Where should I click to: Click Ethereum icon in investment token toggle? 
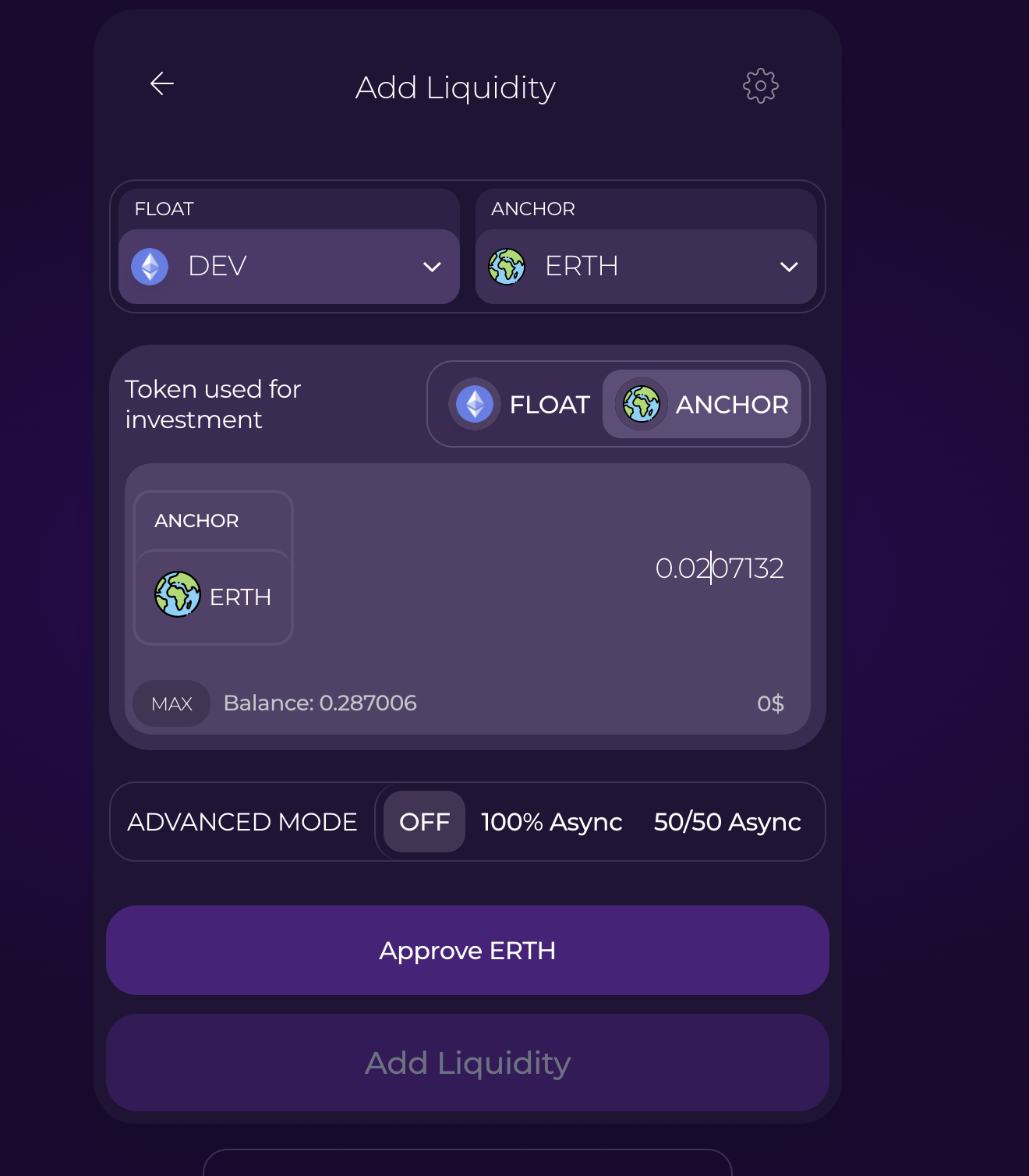475,405
